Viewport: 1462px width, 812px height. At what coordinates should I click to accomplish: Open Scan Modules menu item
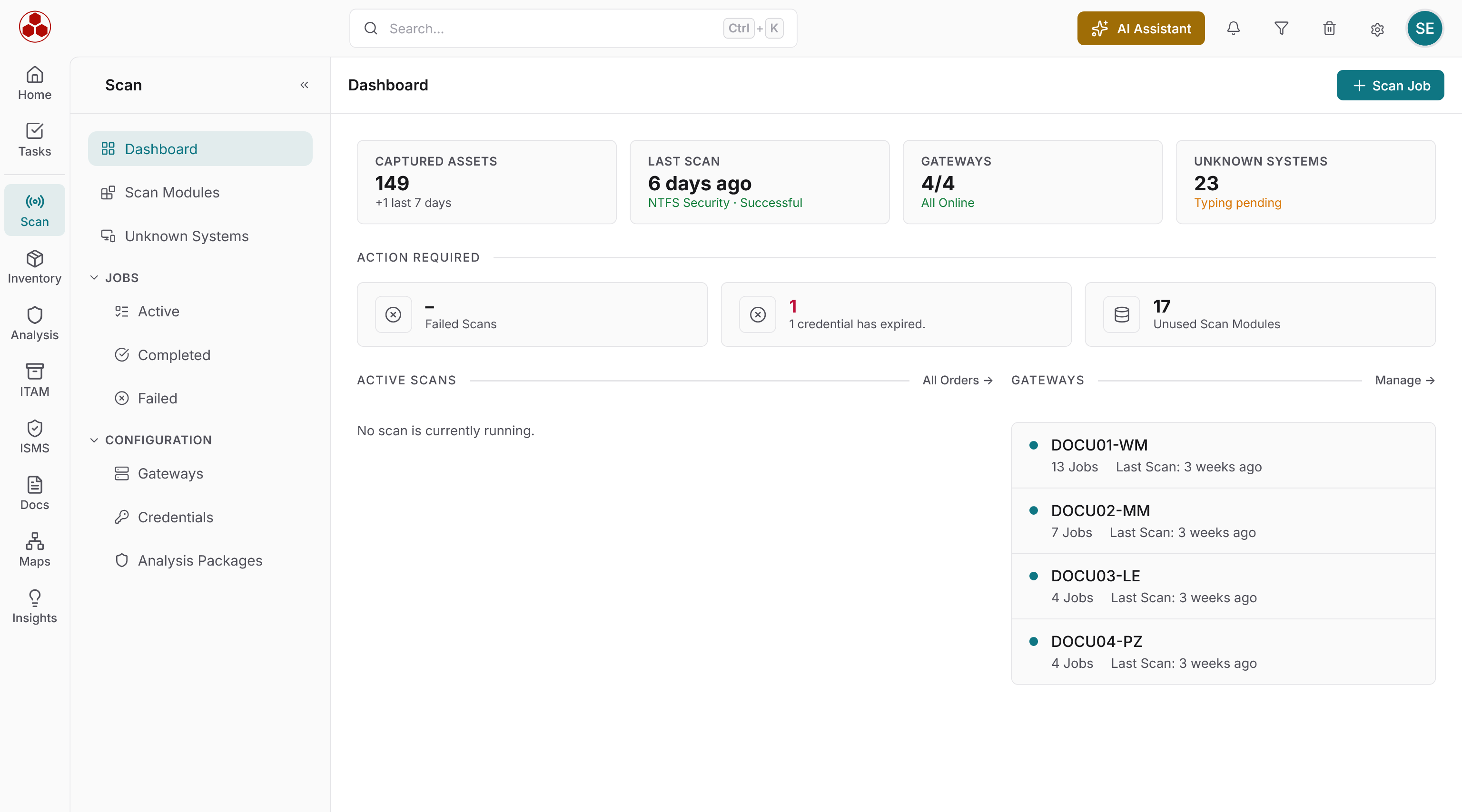(x=200, y=192)
